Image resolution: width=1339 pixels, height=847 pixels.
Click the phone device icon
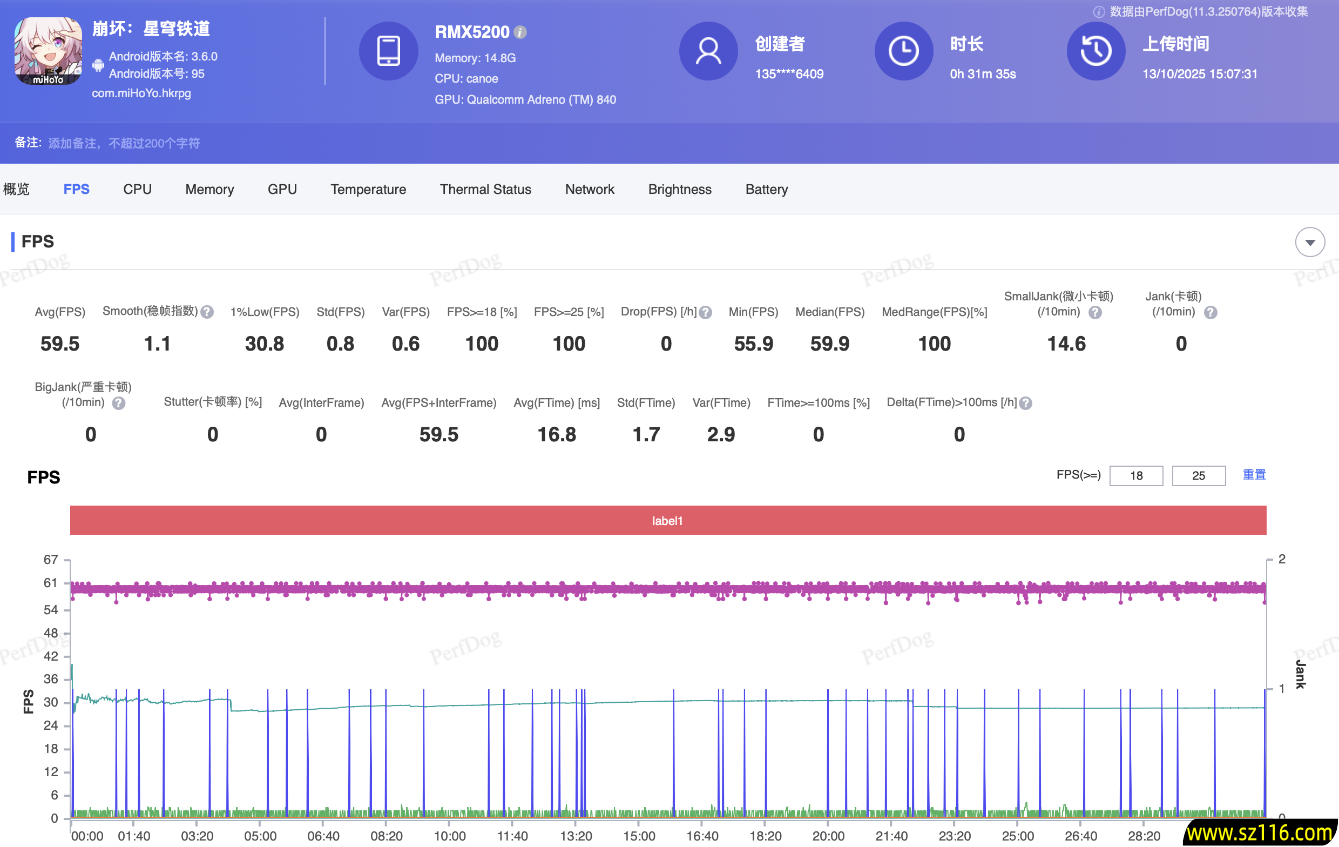coord(389,51)
